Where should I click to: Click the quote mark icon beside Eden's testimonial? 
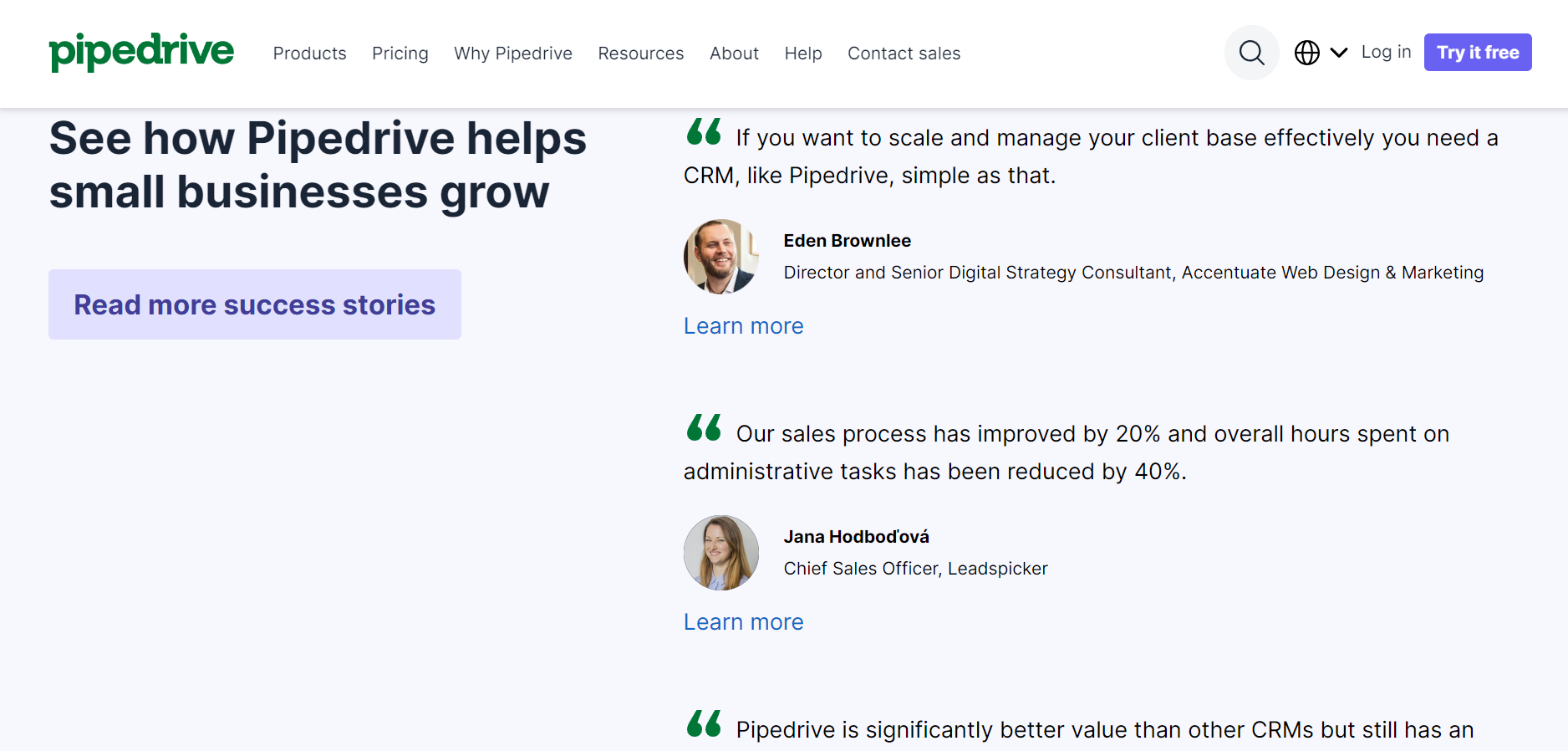pos(704,132)
